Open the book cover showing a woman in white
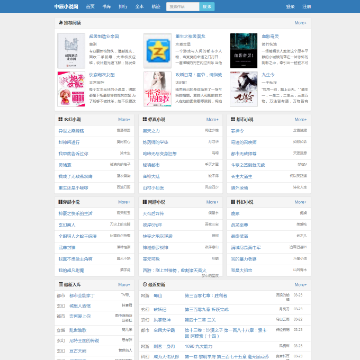 click(x=157, y=89)
